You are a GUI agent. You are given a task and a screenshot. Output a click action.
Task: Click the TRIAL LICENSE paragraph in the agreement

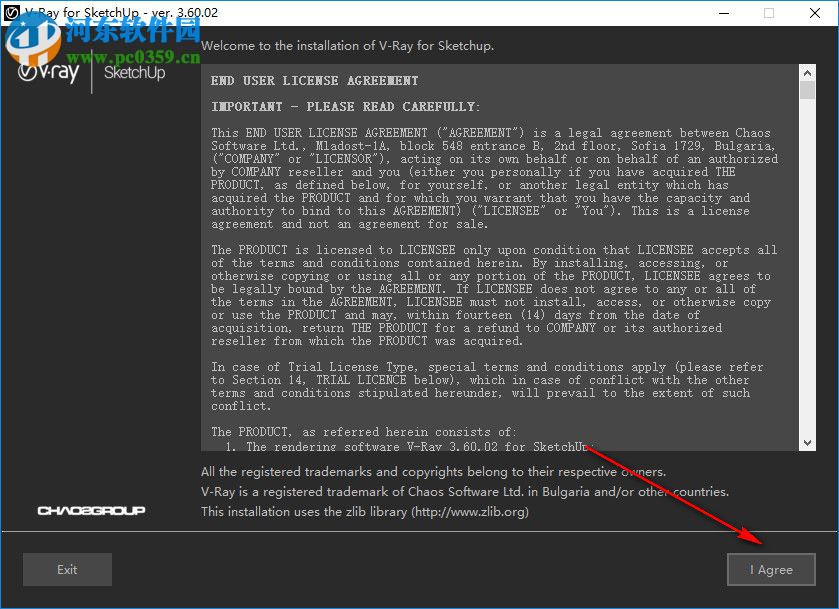click(480, 380)
